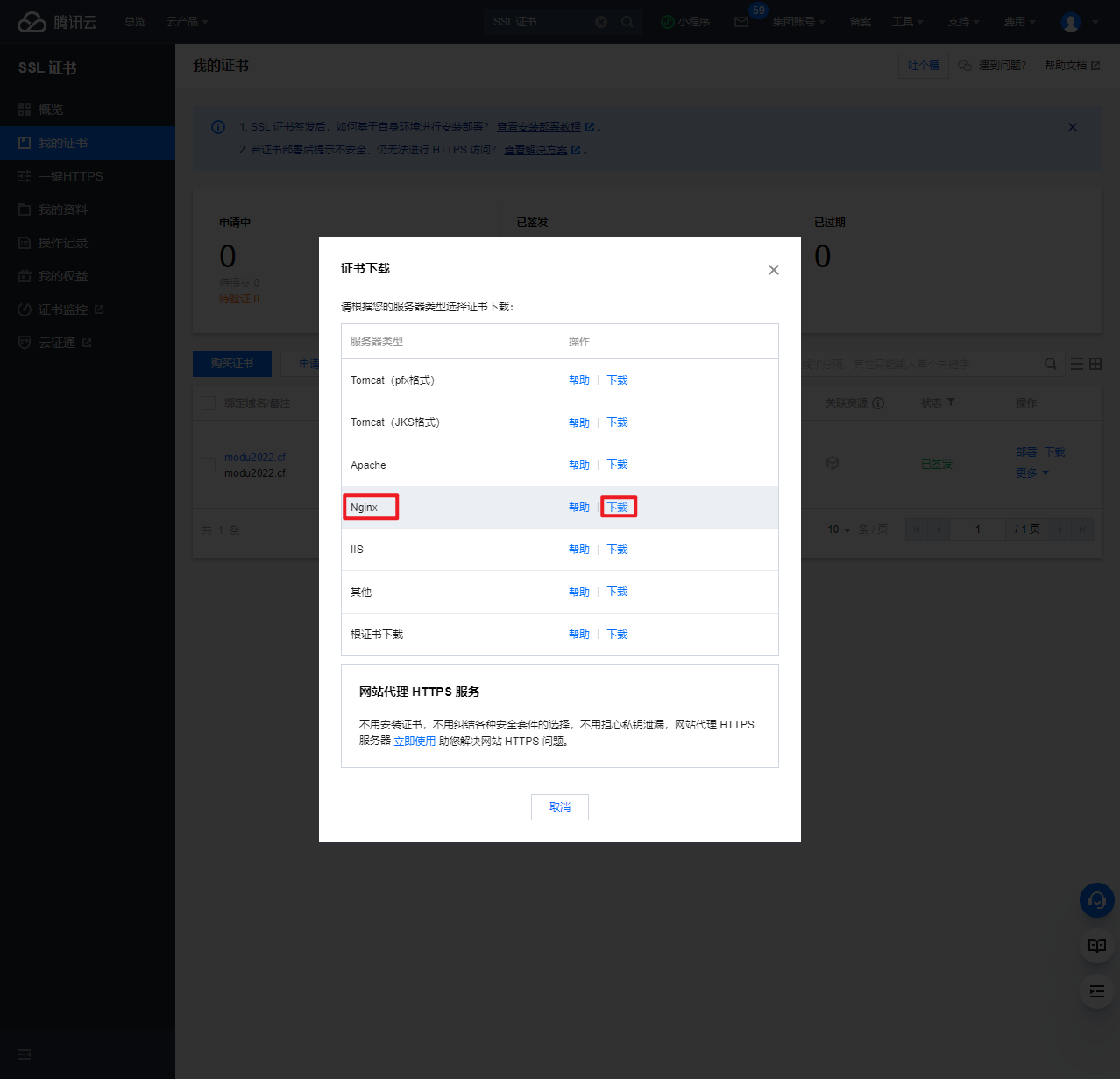
Task: Open 证书监控 in the sidebar
Action: point(88,309)
